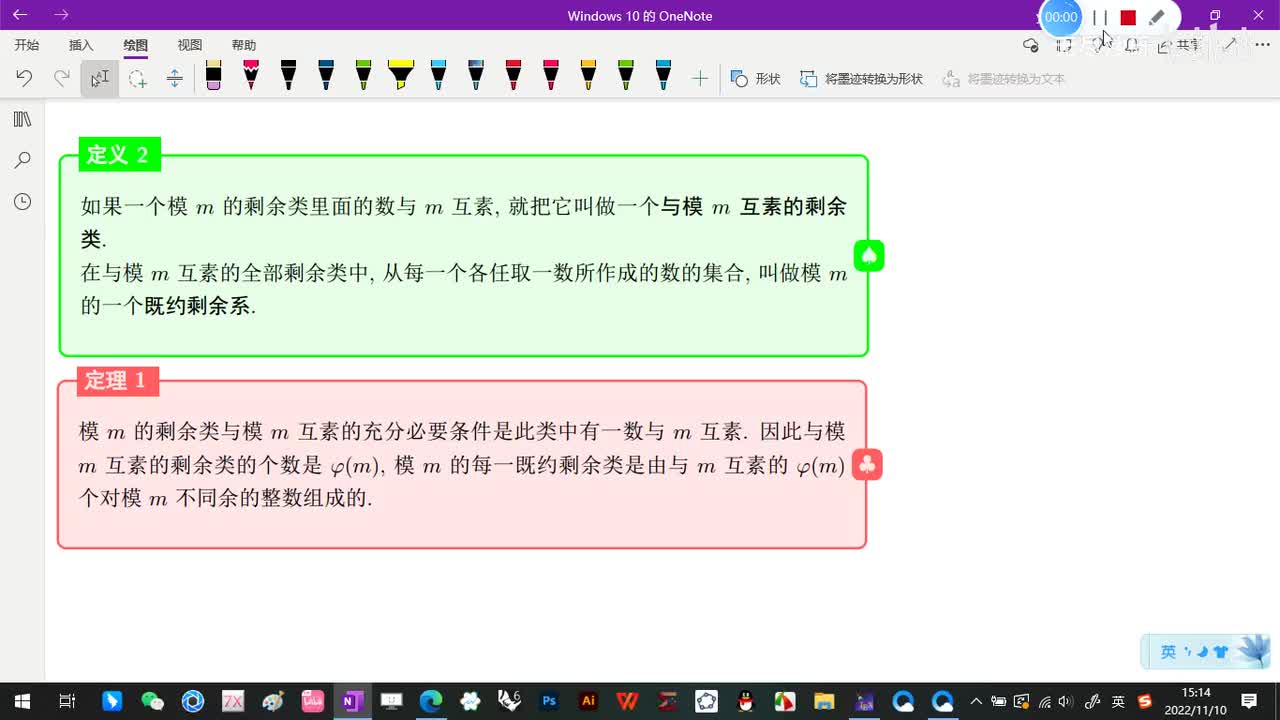Click the Sogou input method floating bar
1280x720 pixels.
pos(1205,651)
